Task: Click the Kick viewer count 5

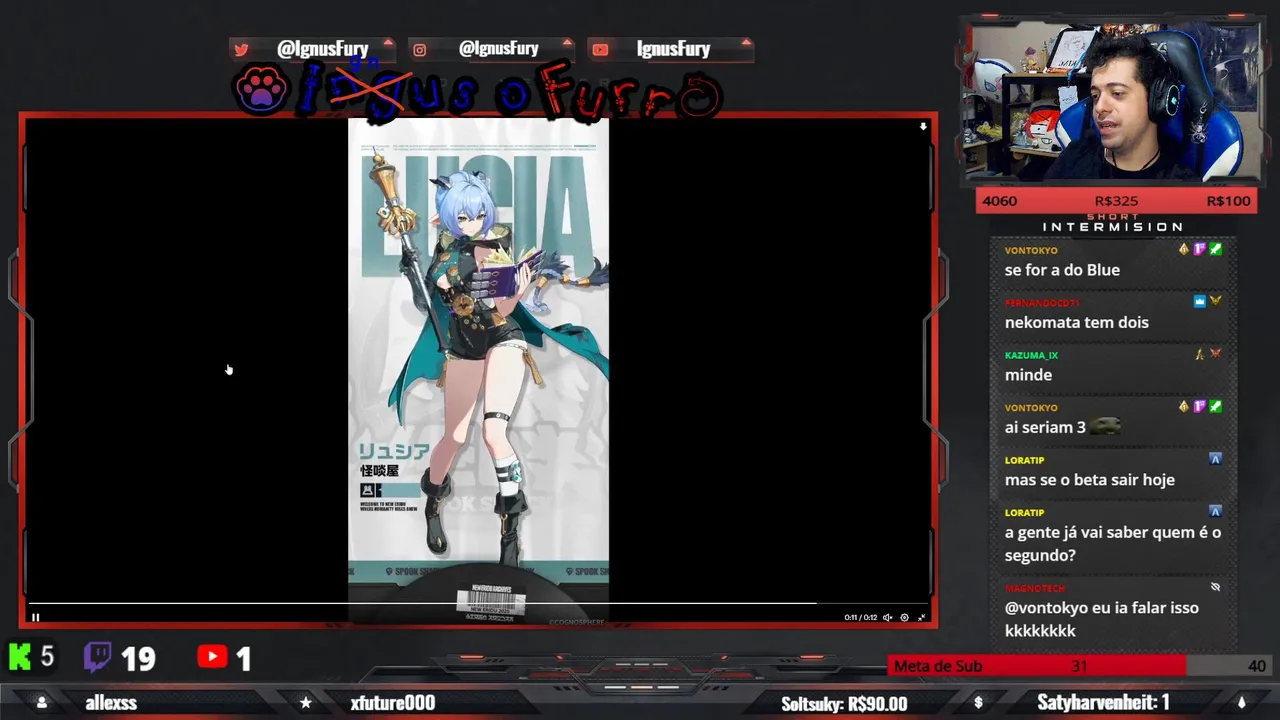Action: pos(47,657)
